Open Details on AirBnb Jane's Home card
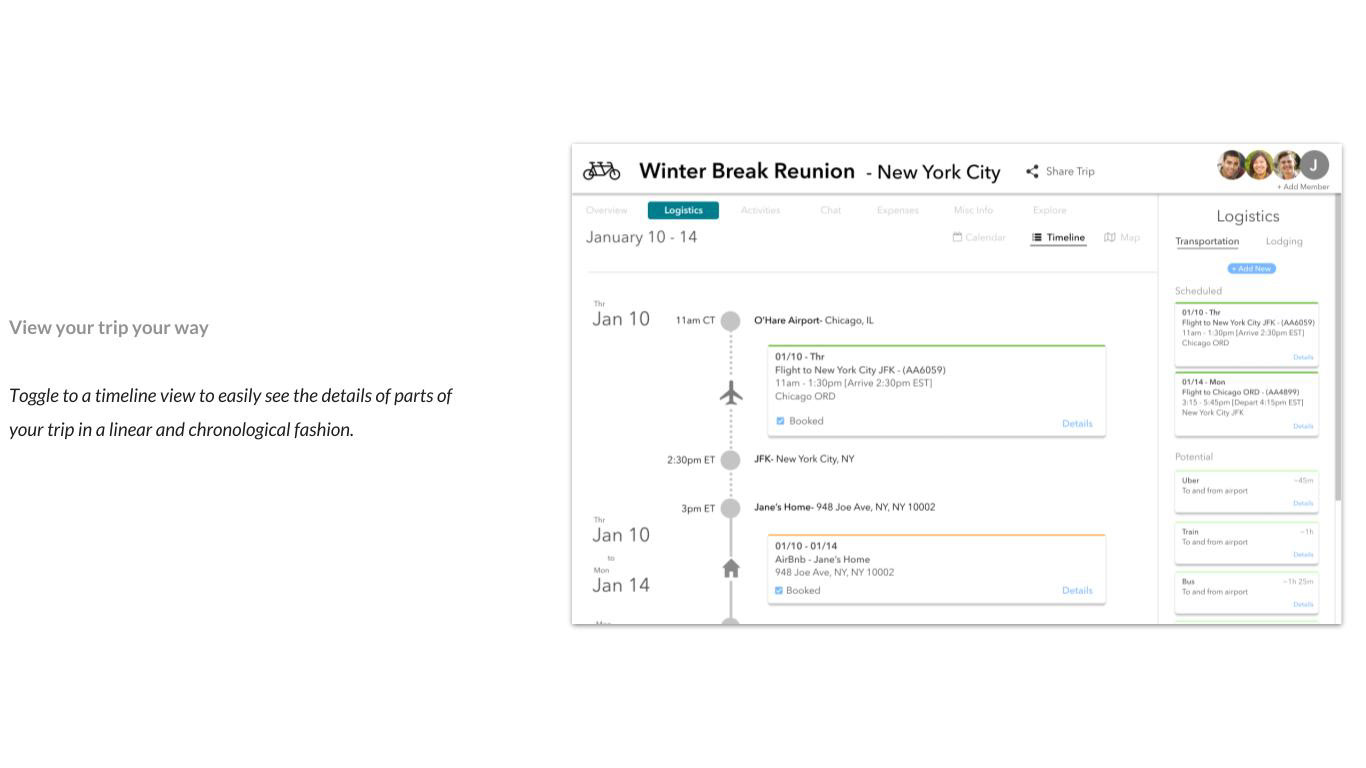The width and height of the screenshot is (1366, 768). [1077, 591]
